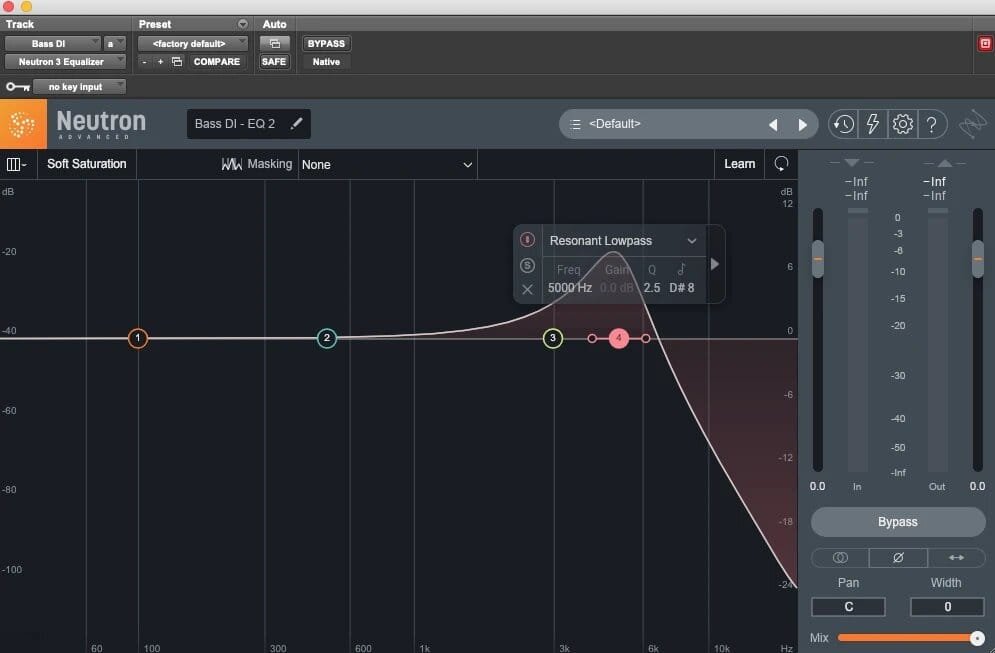This screenshot has width=995, height=653.
Task: Click the input gain slider handle
Action: (818, 259)
